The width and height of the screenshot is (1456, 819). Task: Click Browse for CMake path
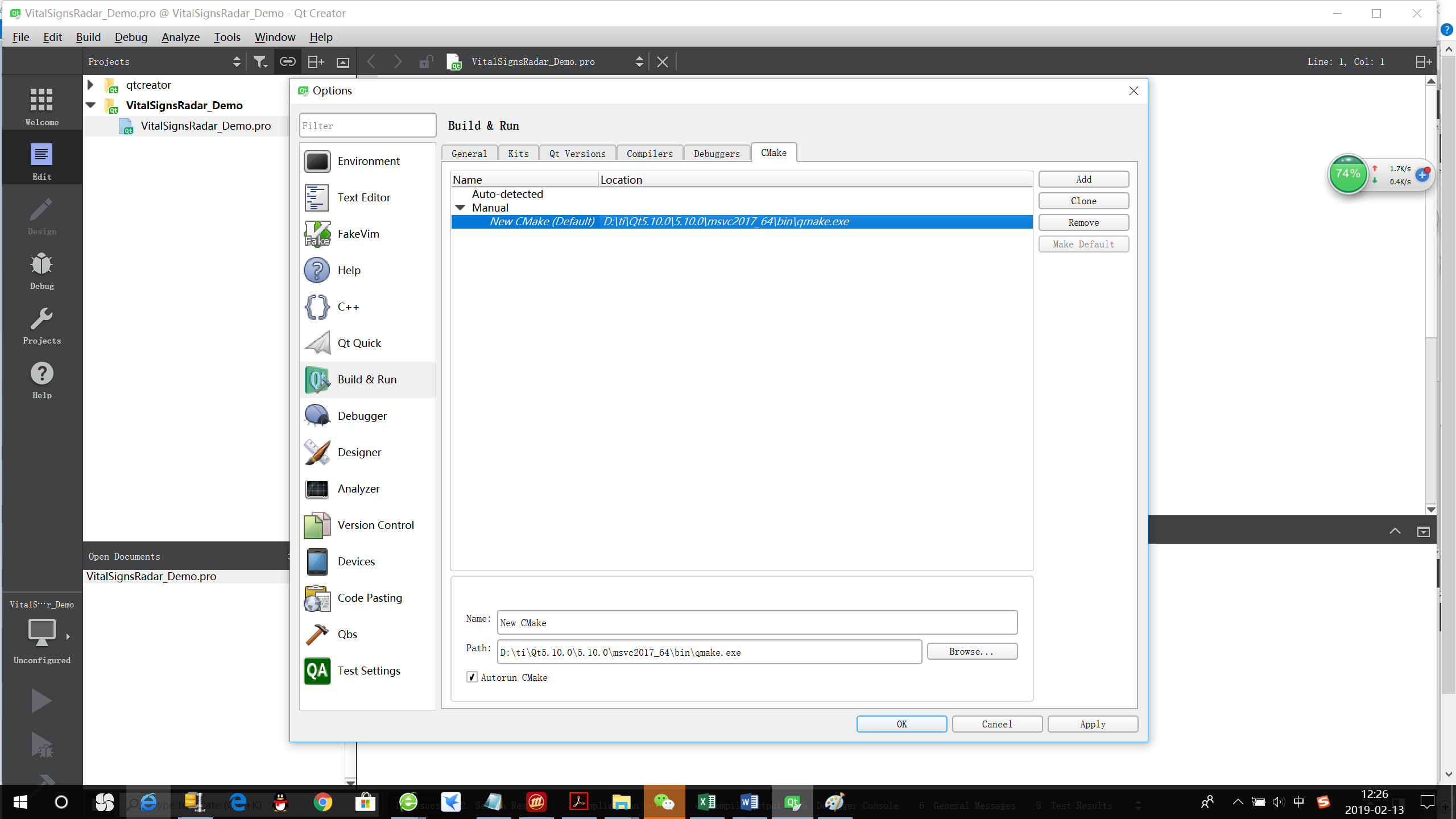pyautogui.click(x=972, y=651)
